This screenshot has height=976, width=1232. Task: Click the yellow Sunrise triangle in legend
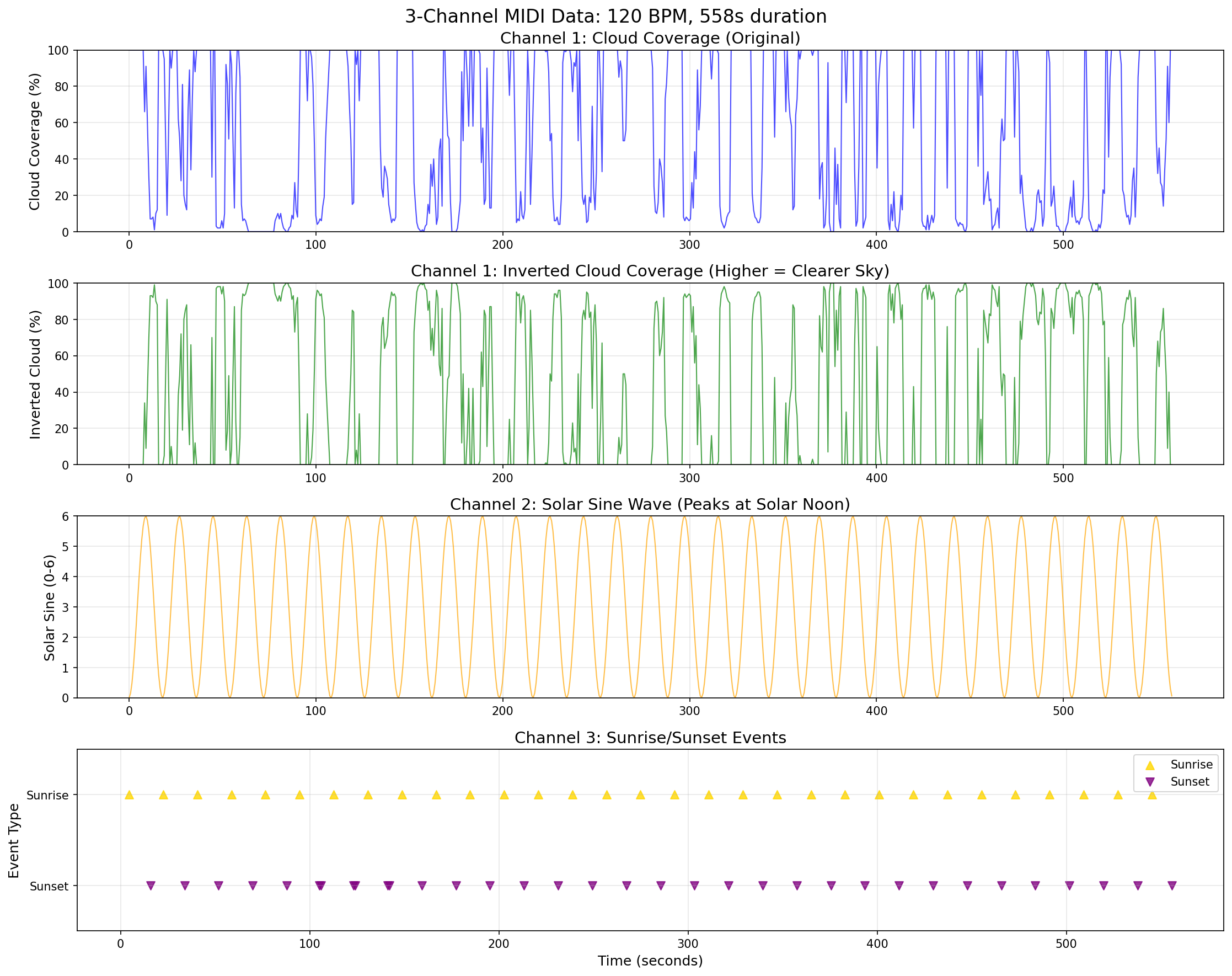coord(1150,765)
